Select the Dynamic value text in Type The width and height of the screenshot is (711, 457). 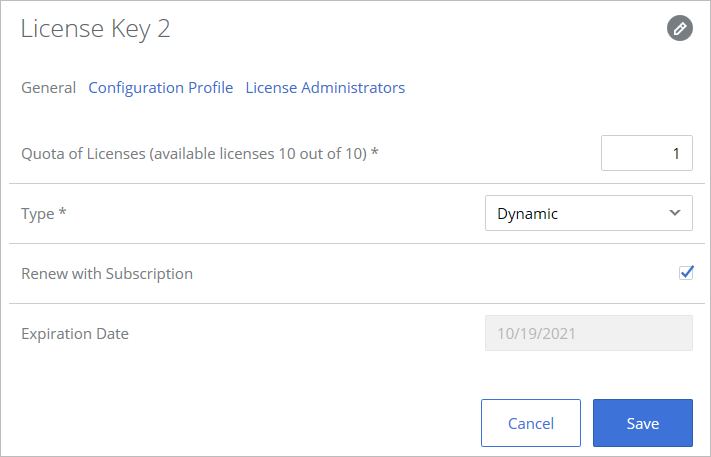coord(527,213)
